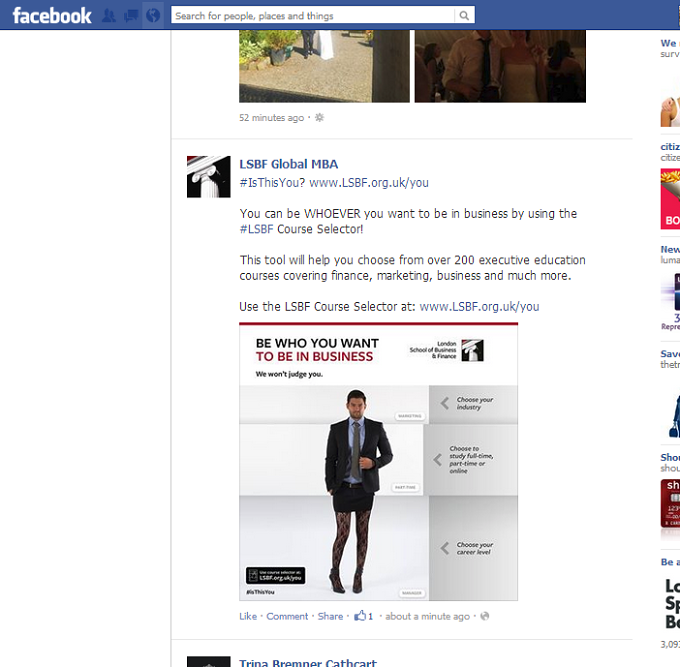Open the 52 minutes ago timestamp
This screenshot has height=667, width=680.
click(271, 118)
